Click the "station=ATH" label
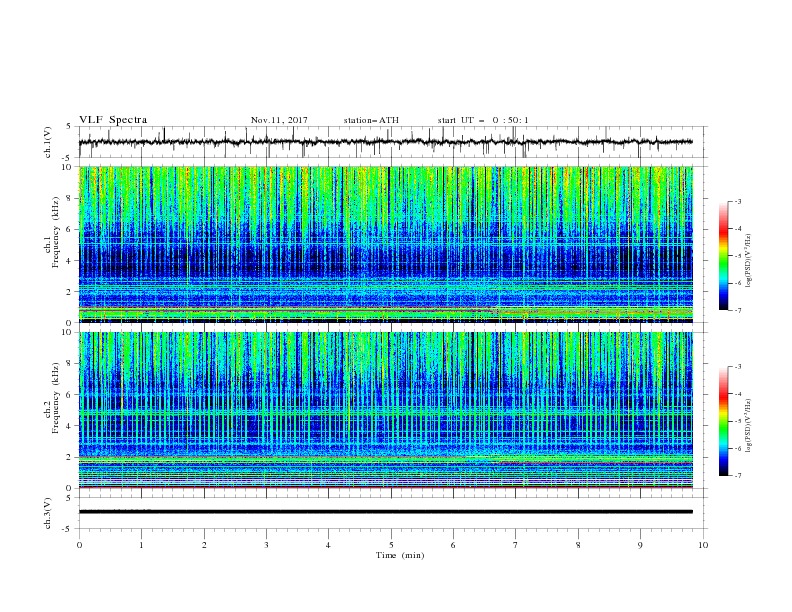The height and width of the screenshot is (612, 792). coord(371,120)
